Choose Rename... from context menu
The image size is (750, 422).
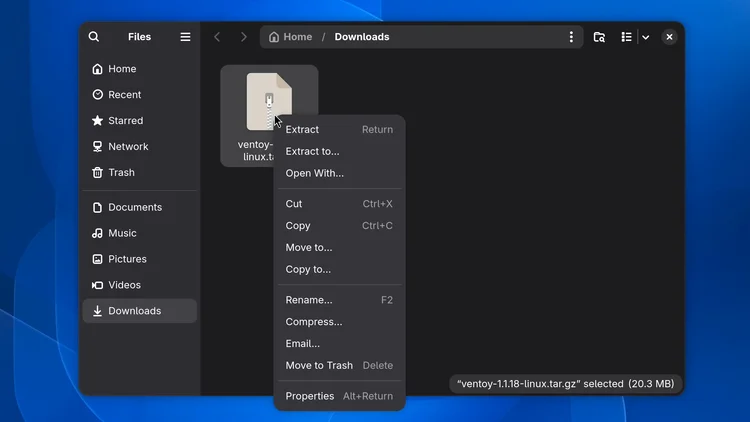(339, 300)
